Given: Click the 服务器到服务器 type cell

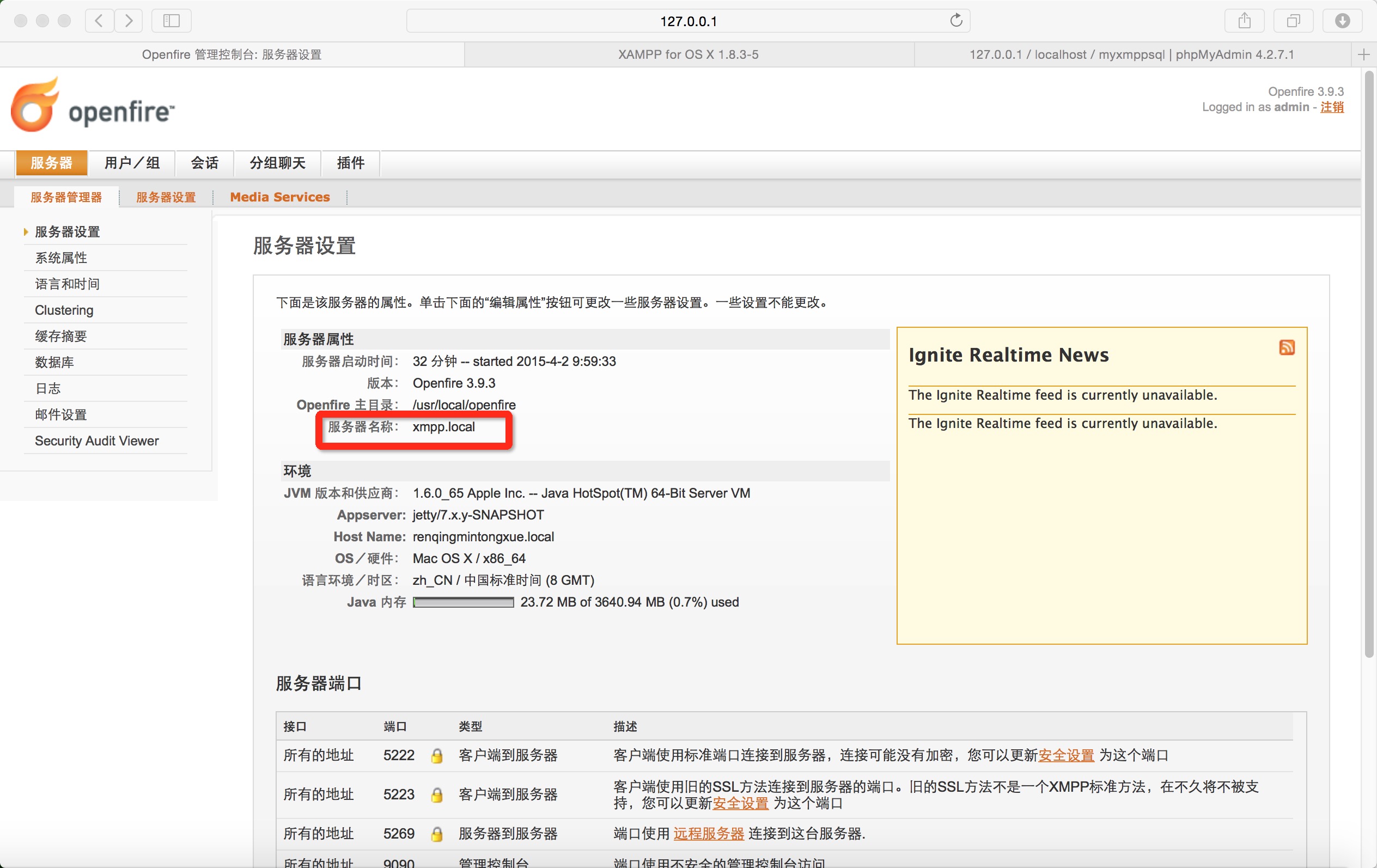Looking at the screenshot, I should pyautogui.click(x=508, y=834).
